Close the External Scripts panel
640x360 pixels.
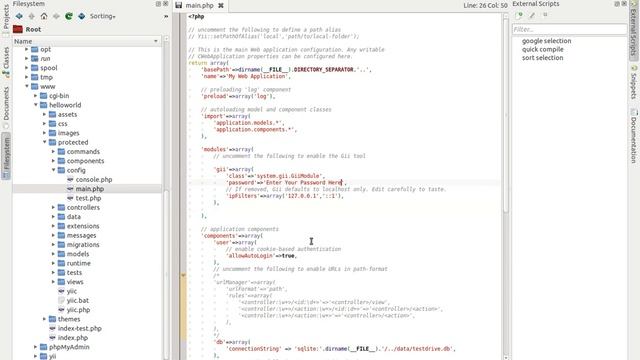click(x=624, y=4)
